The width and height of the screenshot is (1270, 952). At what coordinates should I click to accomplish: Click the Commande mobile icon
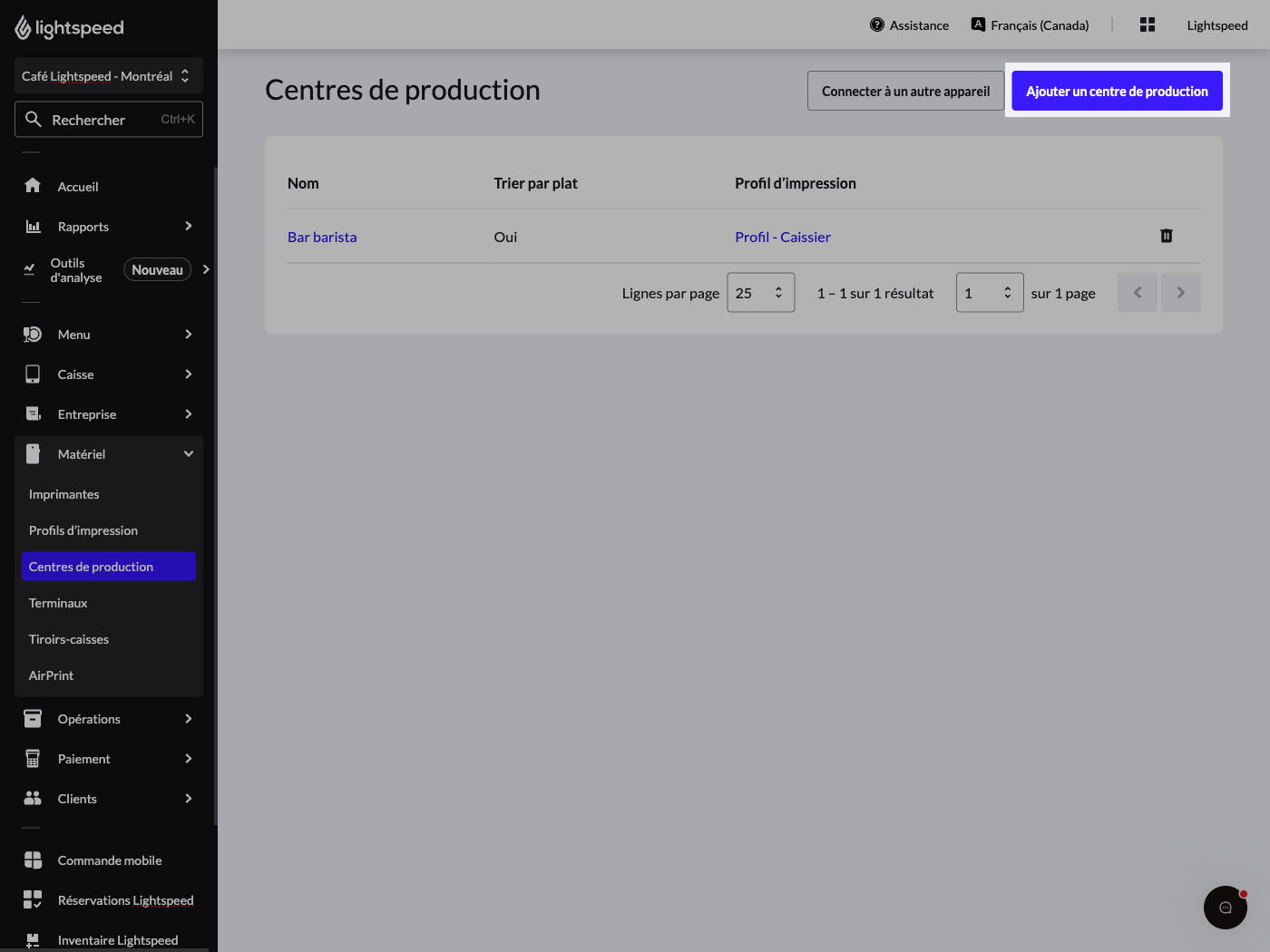point(33,860)
